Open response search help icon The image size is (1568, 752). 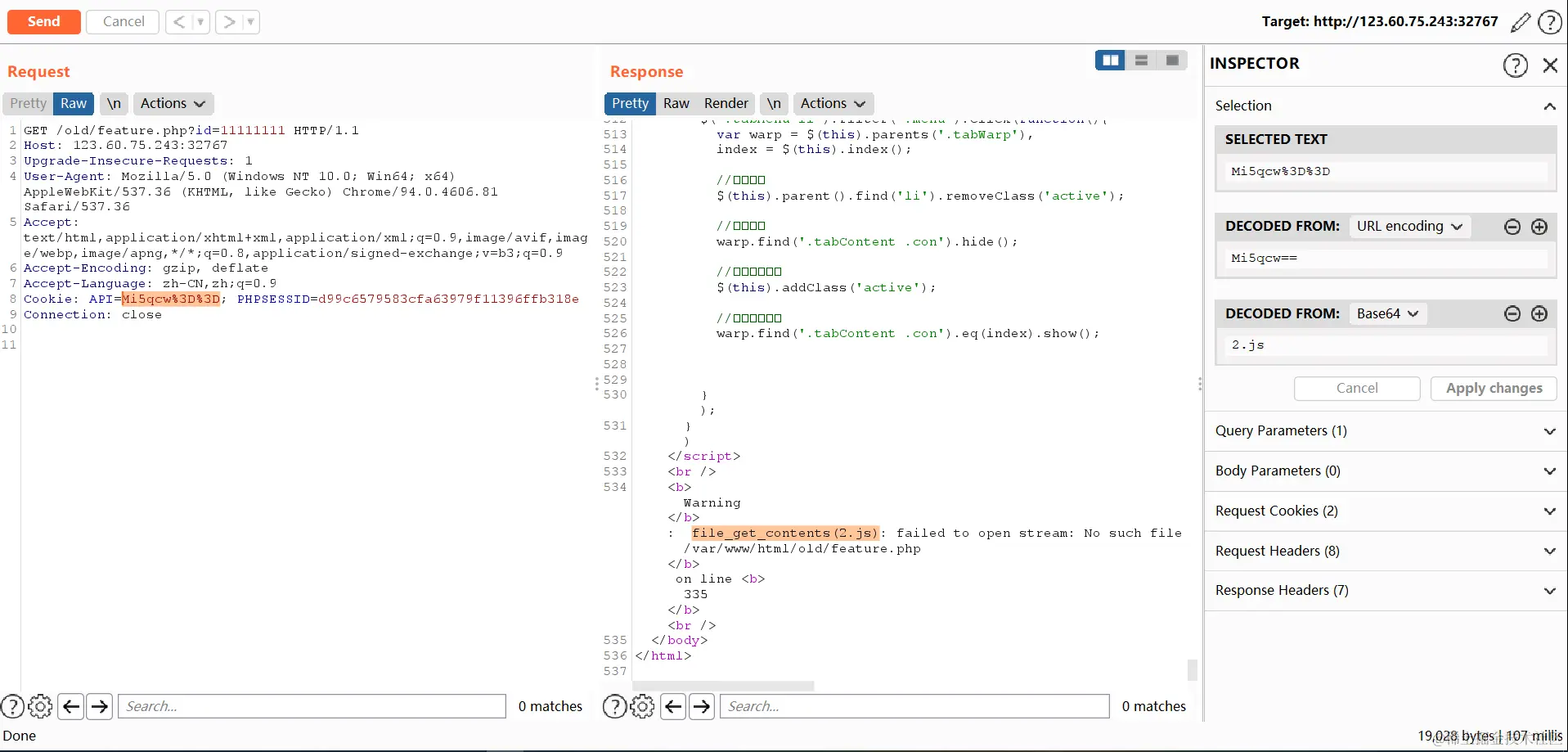[614, 706]
